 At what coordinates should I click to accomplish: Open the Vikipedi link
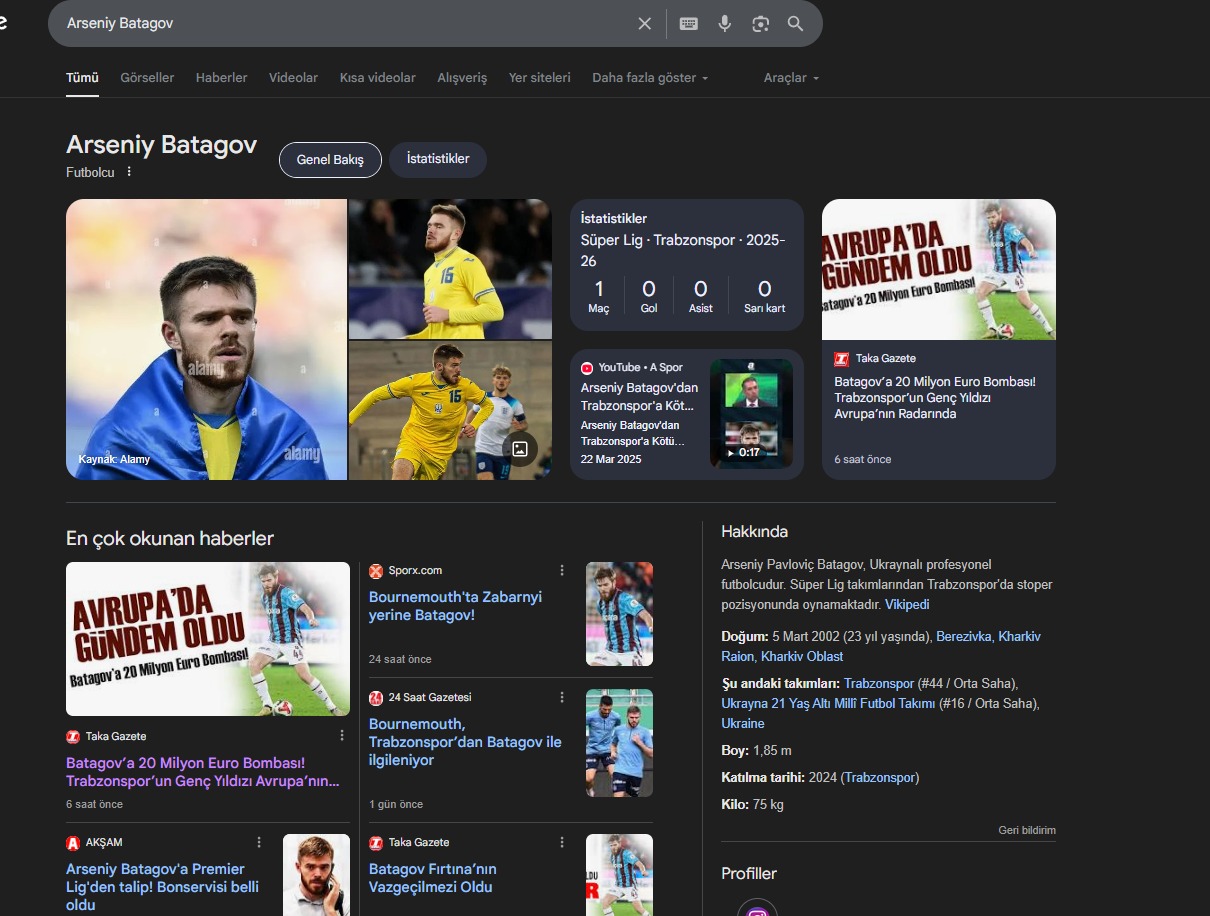point(907,605)
